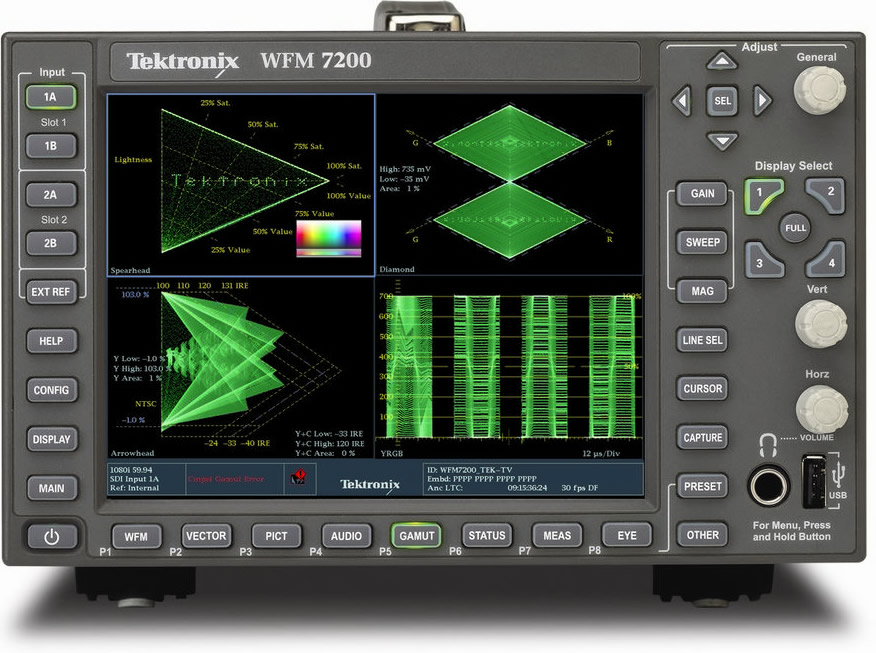Screen dimensions: 876x653
Task: Click the red gamut error alarm icon
Action: (x=299, y=477)
